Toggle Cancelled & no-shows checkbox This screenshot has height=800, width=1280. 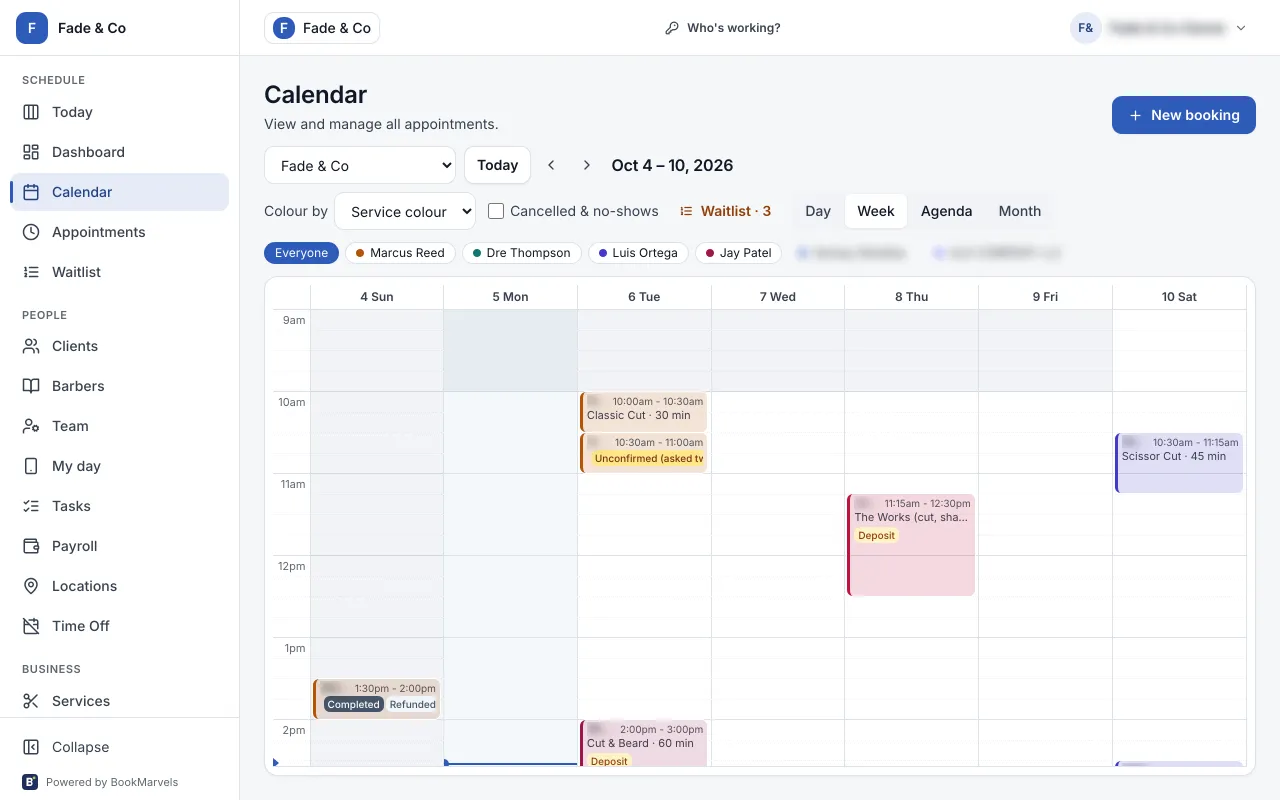point(496,211)
